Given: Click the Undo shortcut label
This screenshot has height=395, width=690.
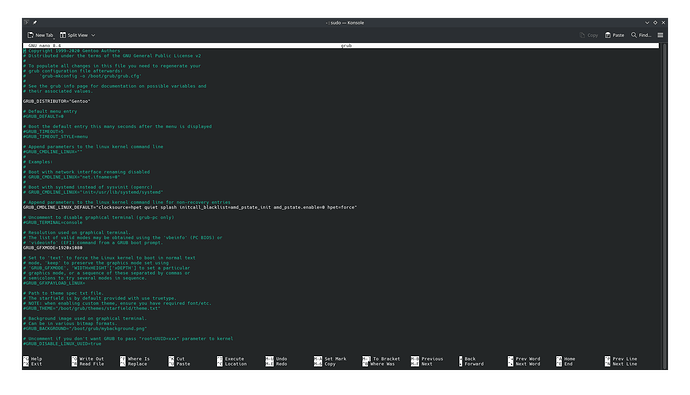Looking at the screenshot, I should (281, 359).
